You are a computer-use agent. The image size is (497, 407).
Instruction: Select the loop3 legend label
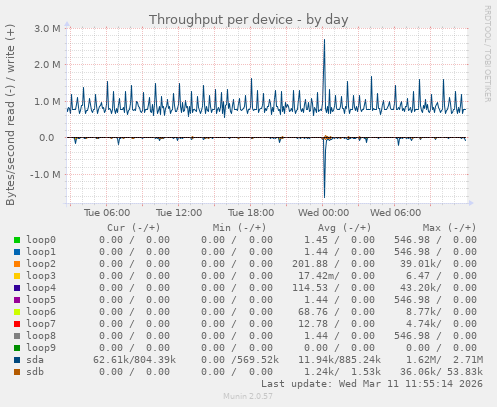[x=41, y=276]
